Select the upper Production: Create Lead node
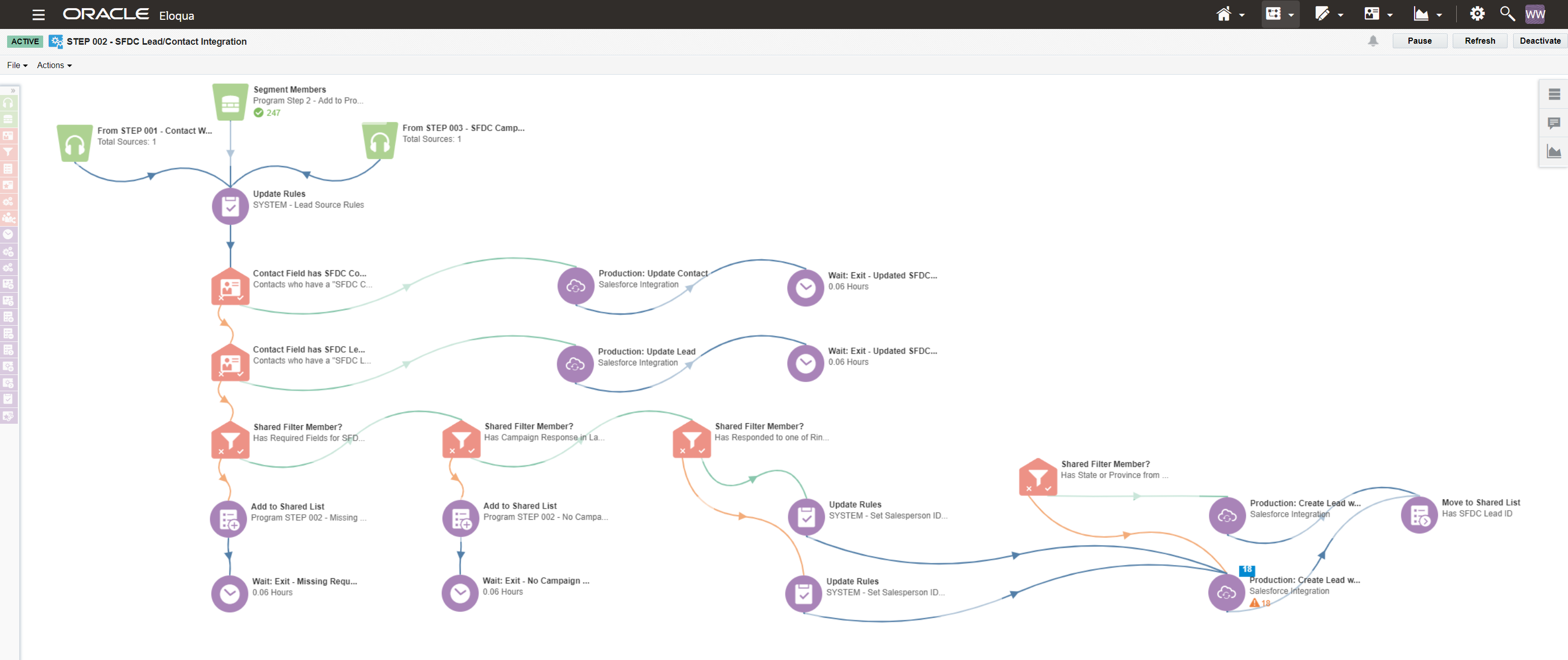1568x660 pixels. (x=1227, y=516)
